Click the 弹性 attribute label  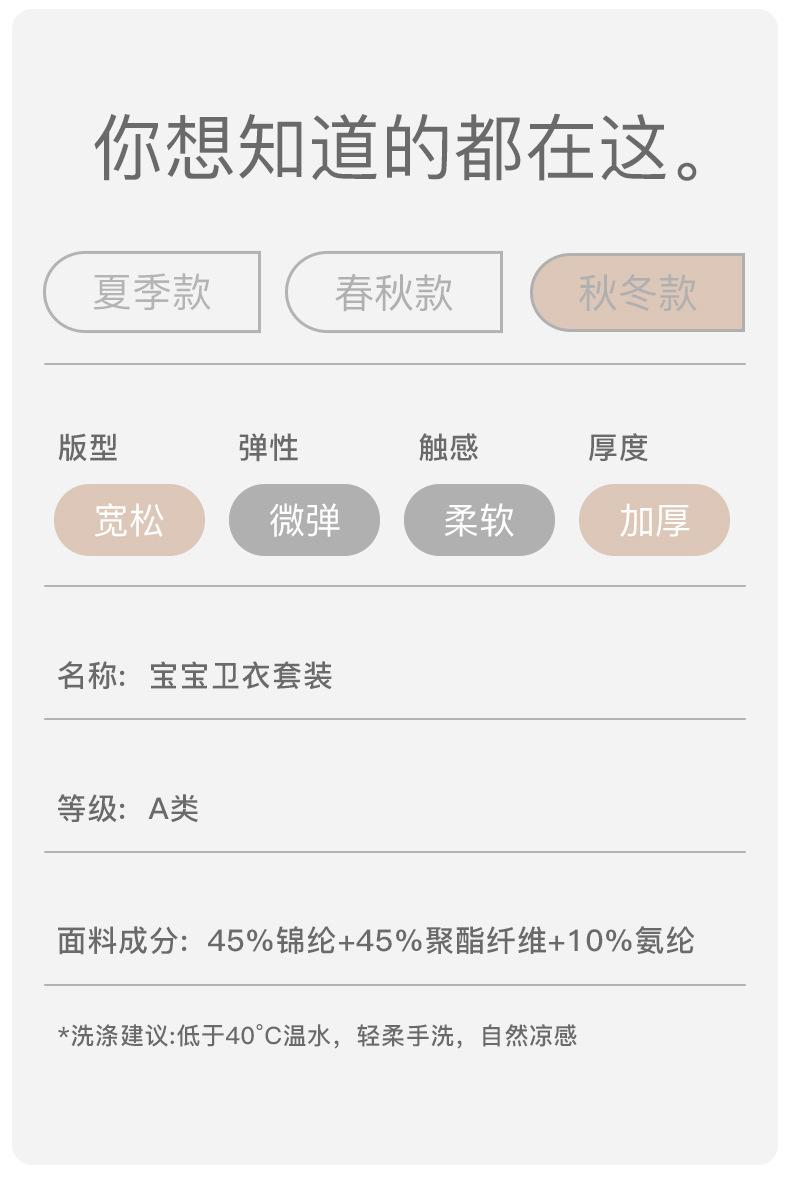pyautogui.click(x=268, y=448)
